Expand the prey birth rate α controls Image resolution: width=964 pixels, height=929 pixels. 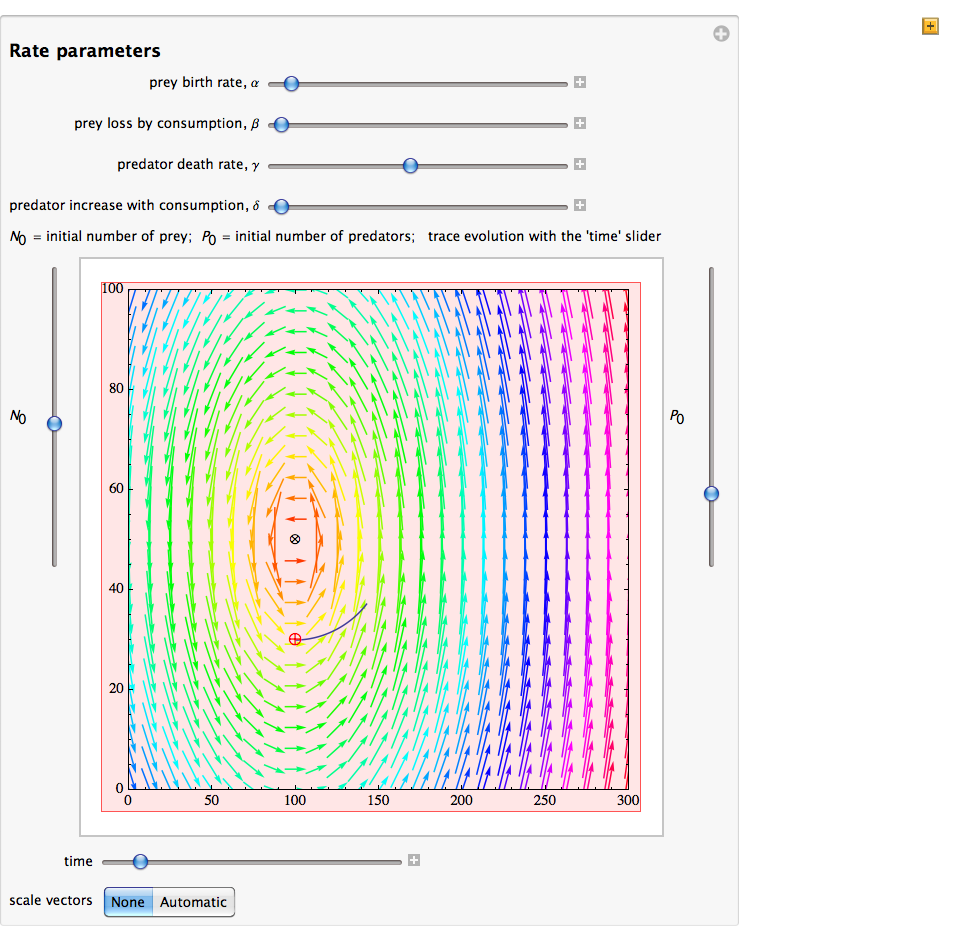tap(580, 83)
